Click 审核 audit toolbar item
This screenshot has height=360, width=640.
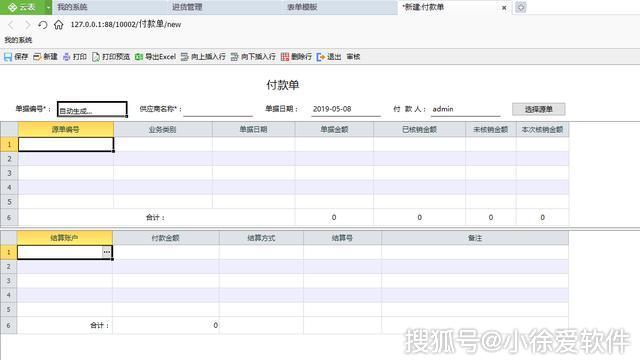tap(353, 57)
